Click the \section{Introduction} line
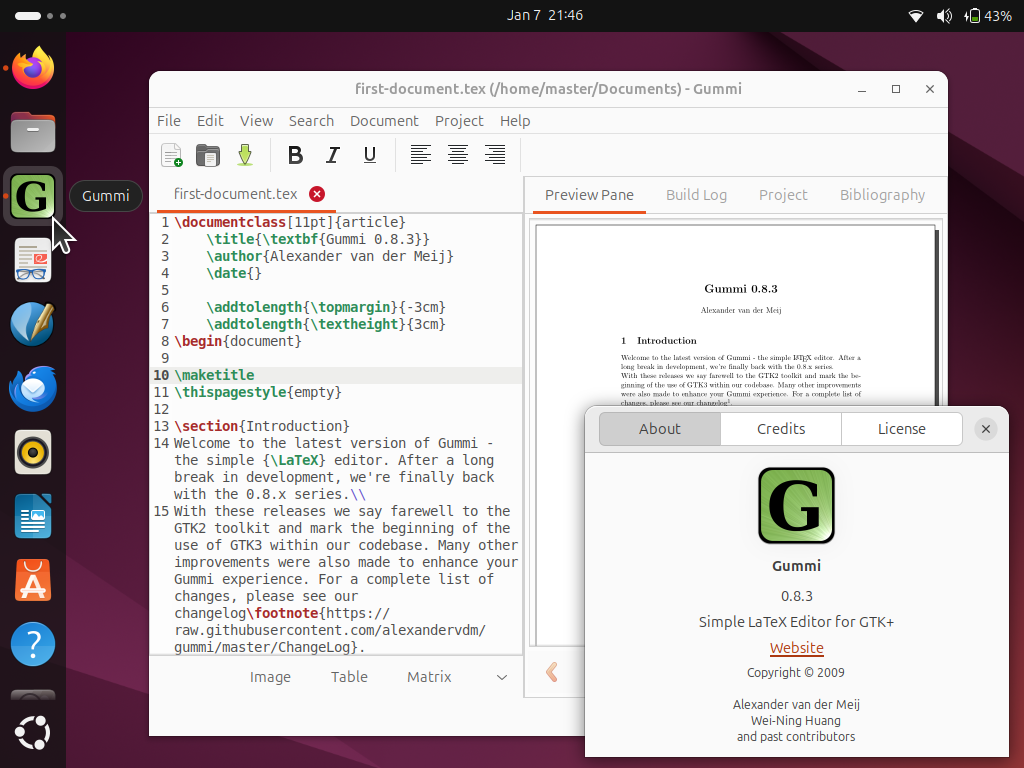 tap(262, 426)
